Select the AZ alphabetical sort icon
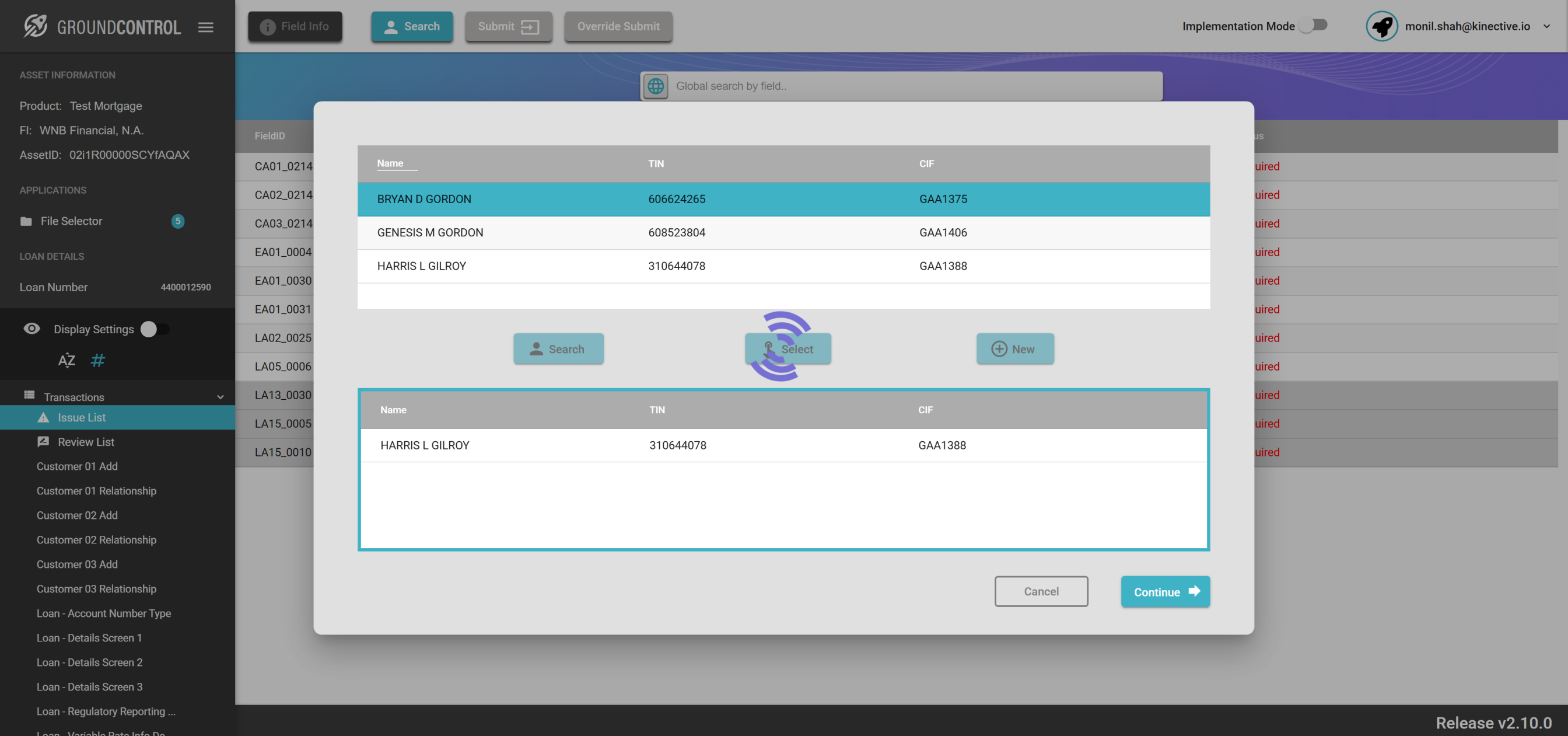The image size is (1568, 736). point(67,360)
